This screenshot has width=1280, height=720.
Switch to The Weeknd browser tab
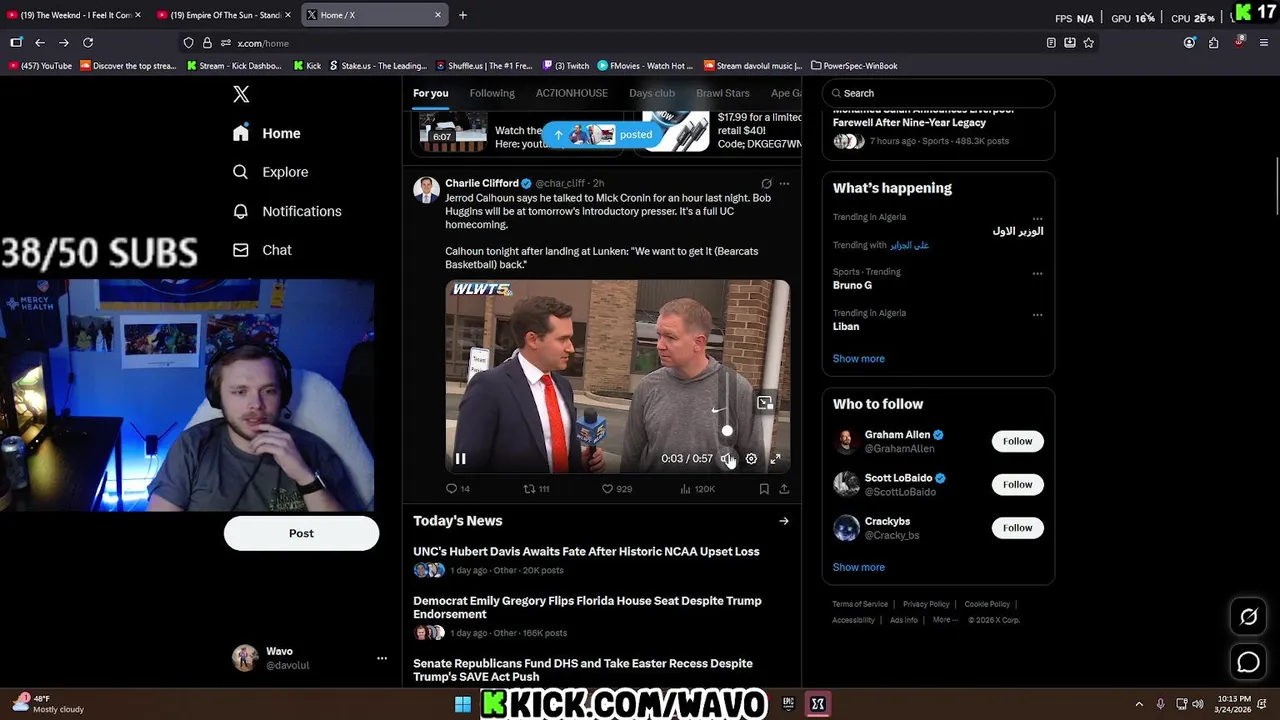tap(74, 15)
